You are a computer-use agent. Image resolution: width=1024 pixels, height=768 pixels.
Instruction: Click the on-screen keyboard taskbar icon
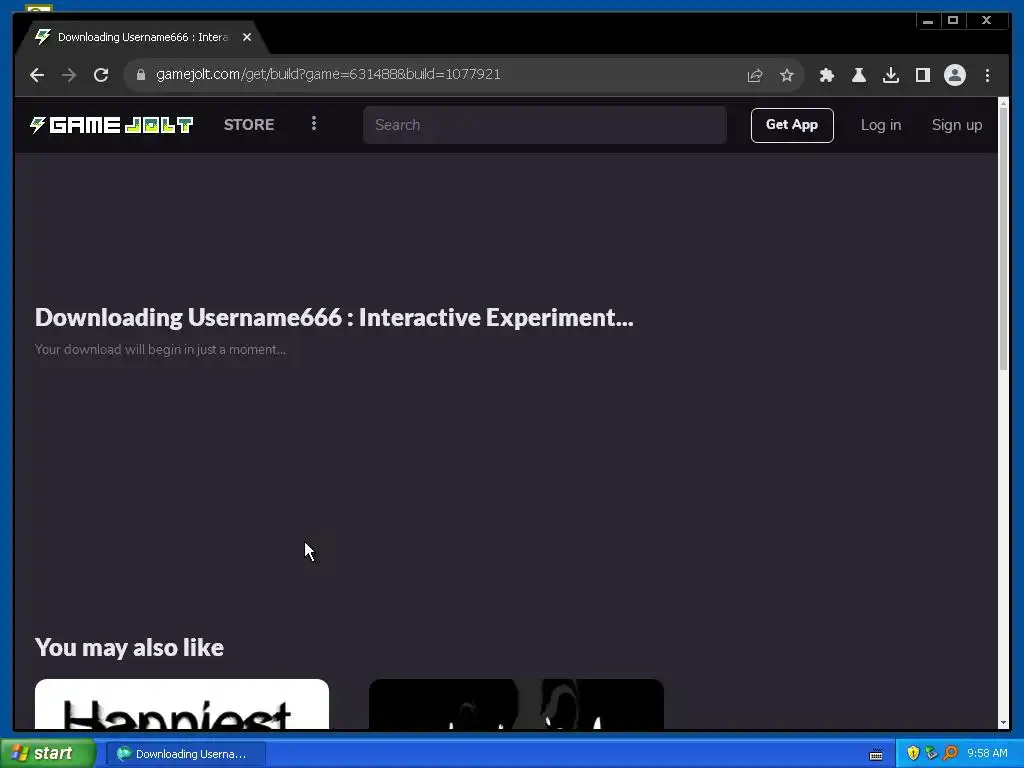tap(876, 755)
